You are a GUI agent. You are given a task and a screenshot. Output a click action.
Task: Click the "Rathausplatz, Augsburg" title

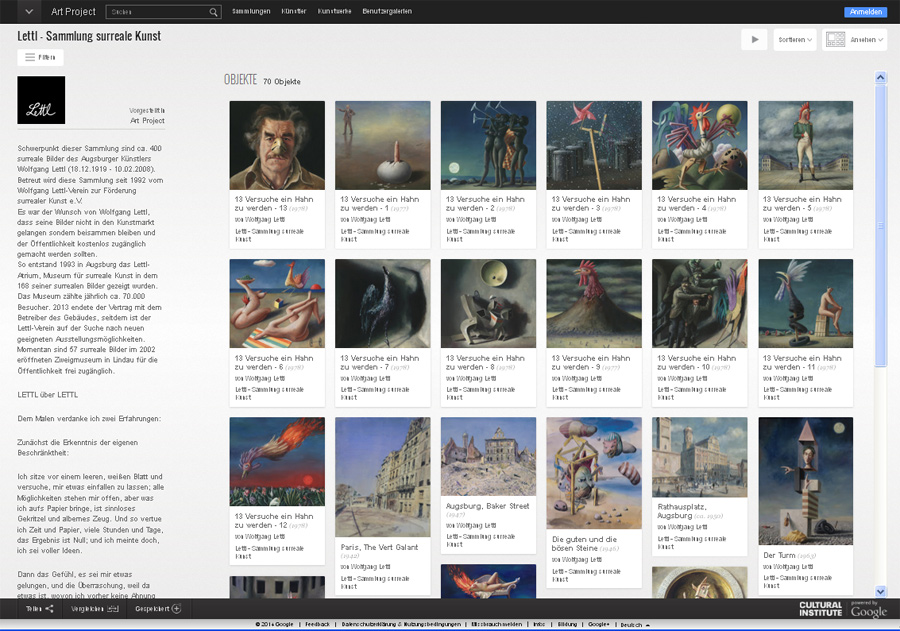coord(682,511)
